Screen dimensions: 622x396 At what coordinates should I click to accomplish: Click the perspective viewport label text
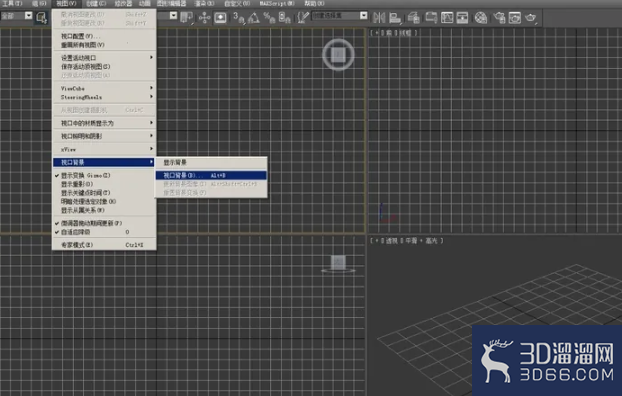pyautogui.click(x=407, y=240)
